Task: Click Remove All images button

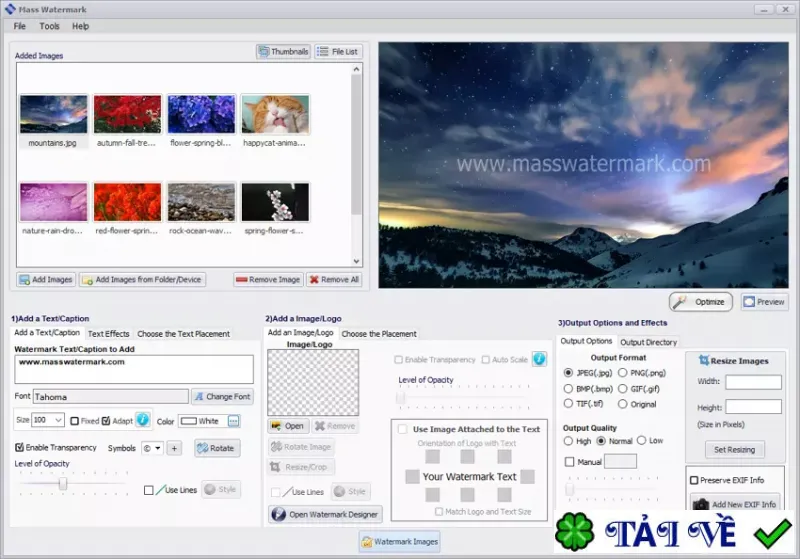Action: pos(334,280)
